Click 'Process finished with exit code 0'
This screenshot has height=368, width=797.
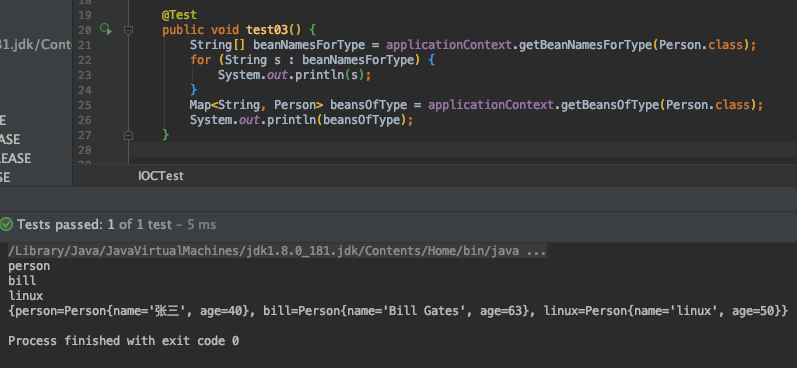(x=124, y=341)
